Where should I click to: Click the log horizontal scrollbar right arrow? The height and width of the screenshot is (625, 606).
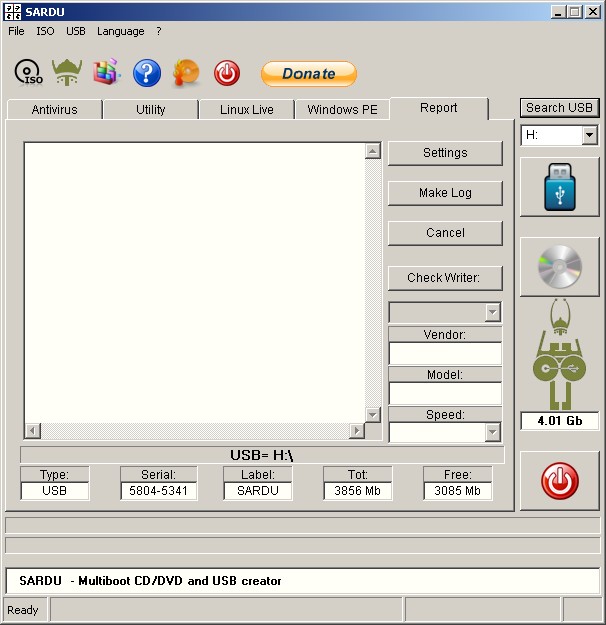(x=356, y=430)
